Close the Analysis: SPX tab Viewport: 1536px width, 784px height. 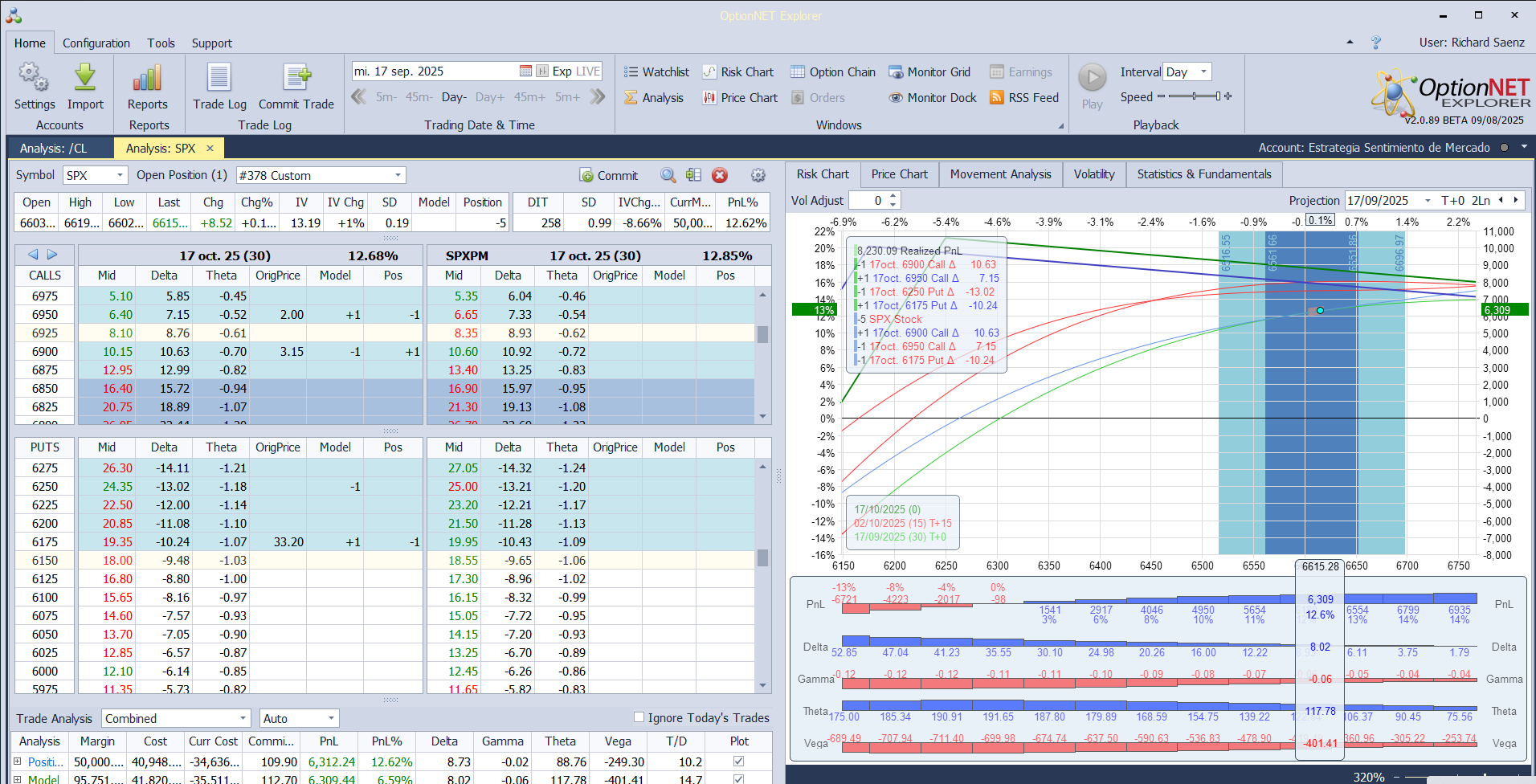tap(210, 148)
